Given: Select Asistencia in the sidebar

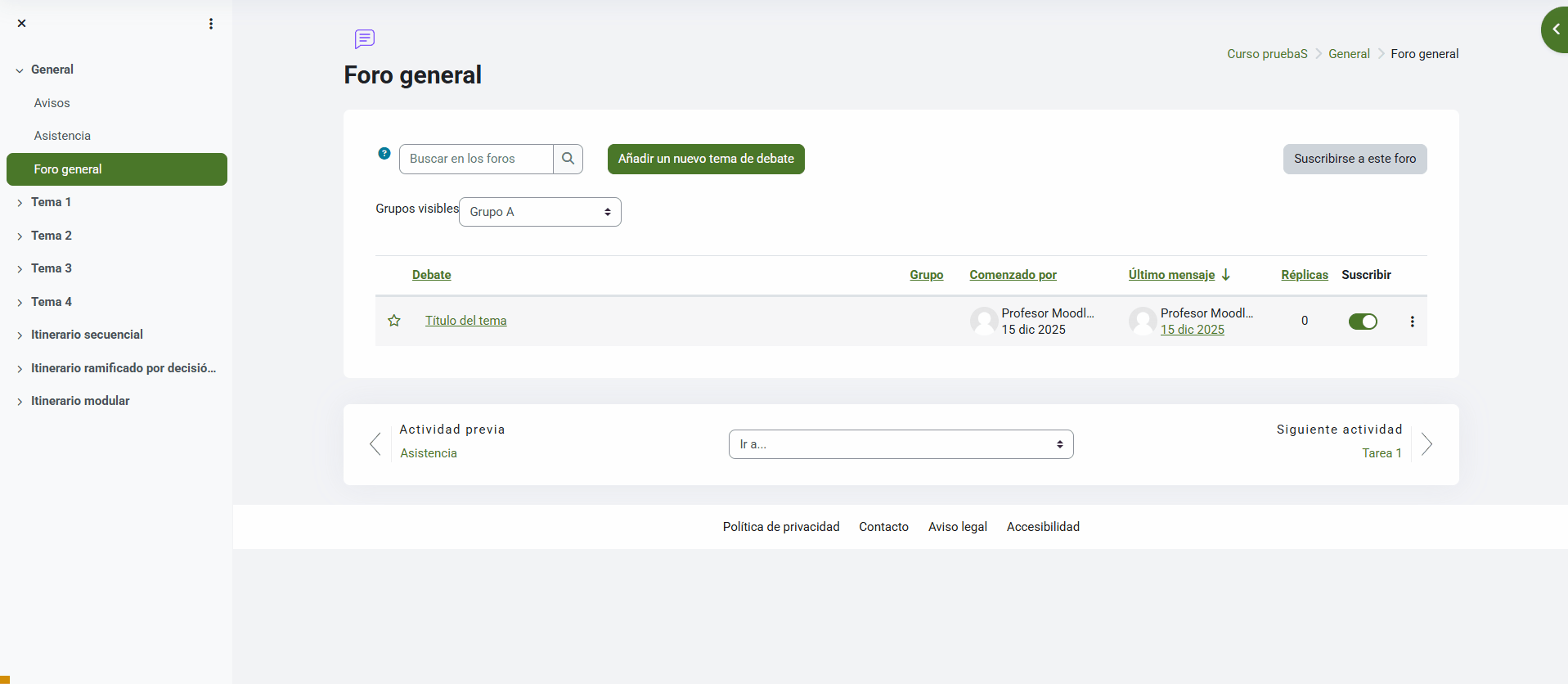Looking at the screenshot, I should click(62, 136).
